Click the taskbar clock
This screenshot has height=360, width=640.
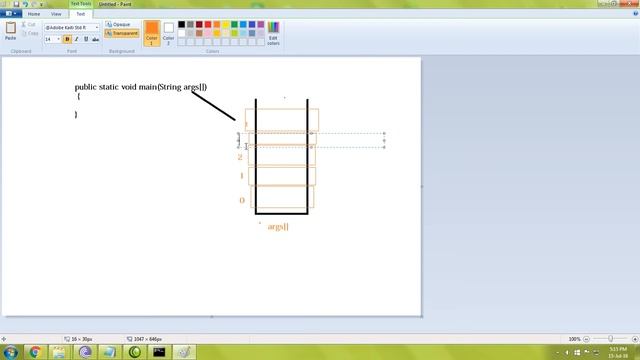pos(618,353)
